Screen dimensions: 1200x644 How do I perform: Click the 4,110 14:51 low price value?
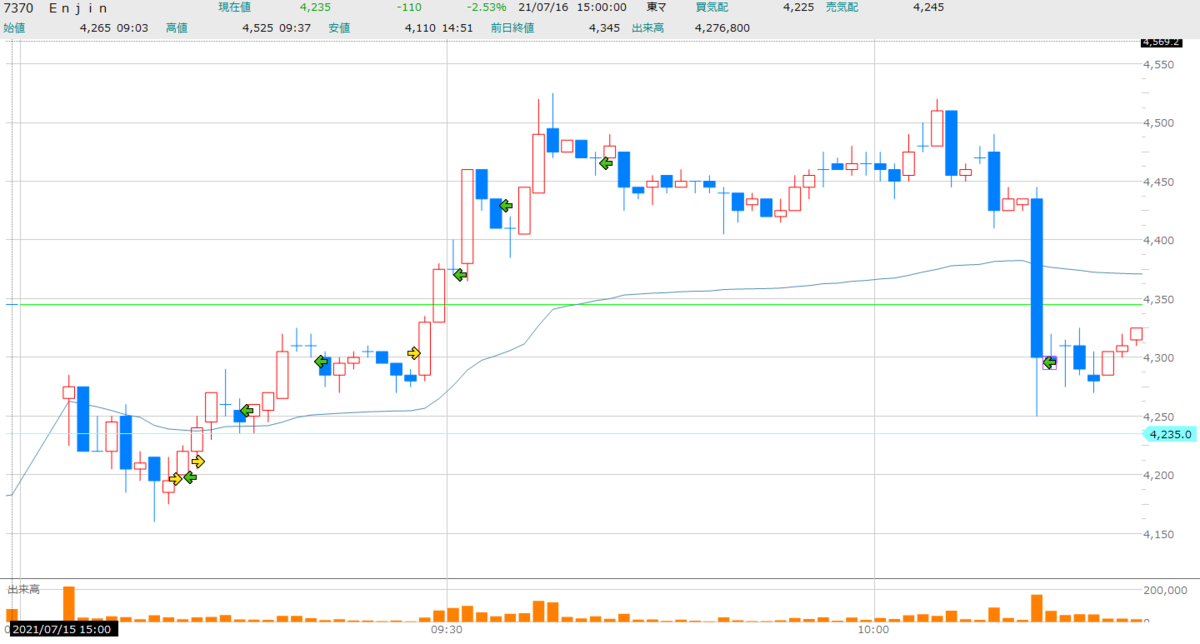[x=440, y=28]
